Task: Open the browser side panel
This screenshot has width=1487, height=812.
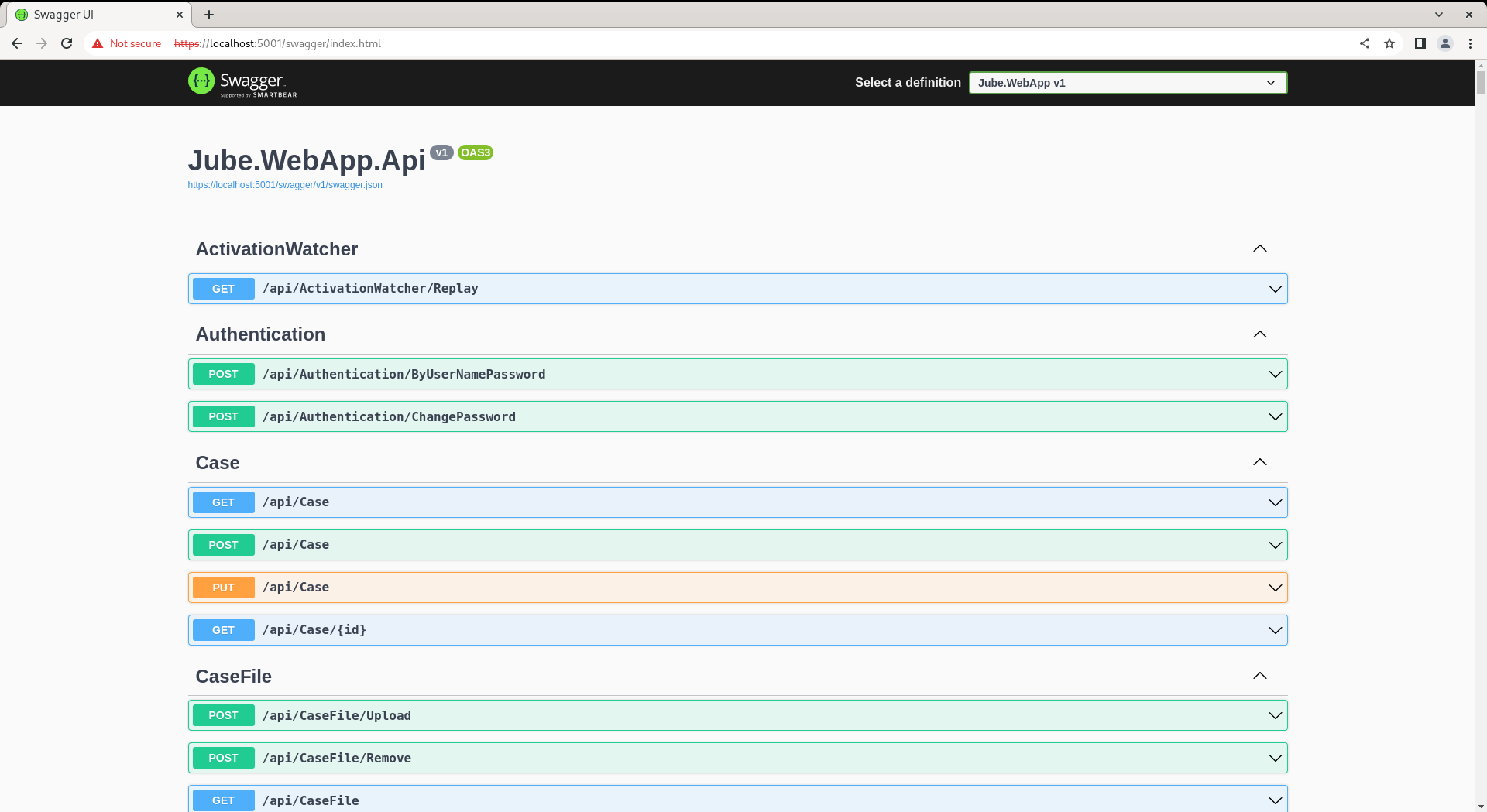Action: coord(1420,43)
